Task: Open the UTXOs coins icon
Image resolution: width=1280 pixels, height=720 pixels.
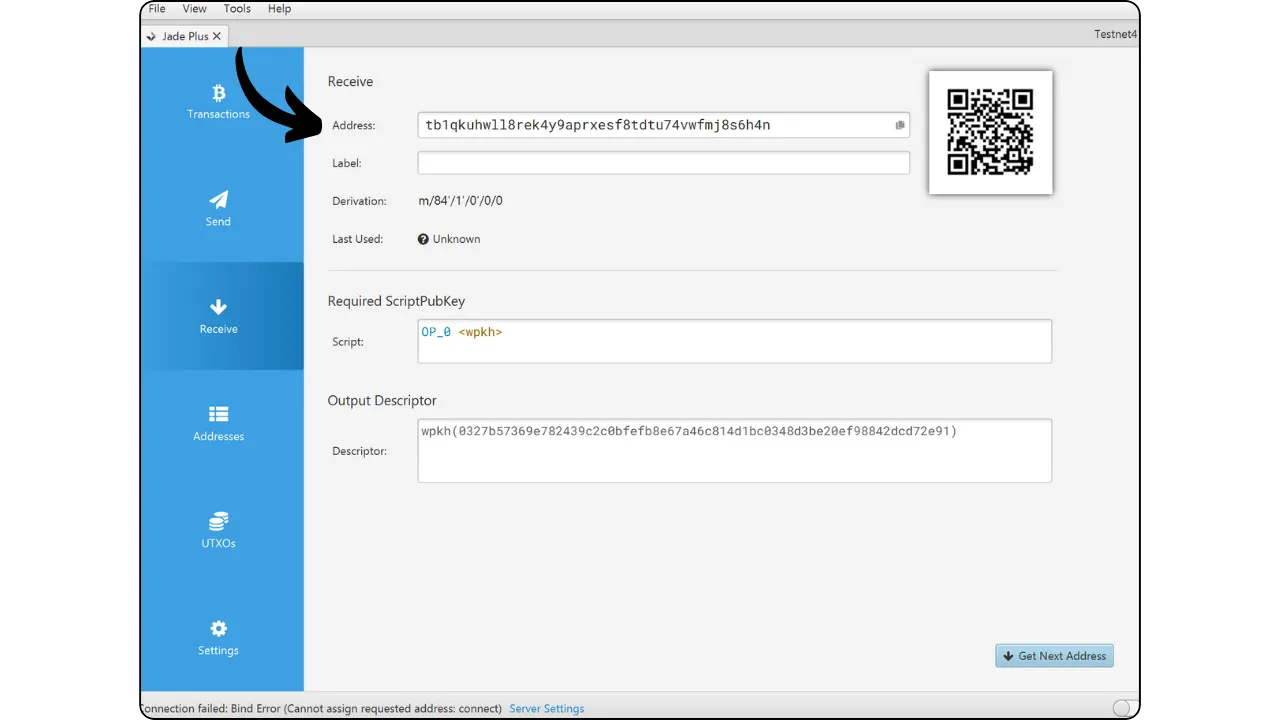Action: tap(218, 521)
